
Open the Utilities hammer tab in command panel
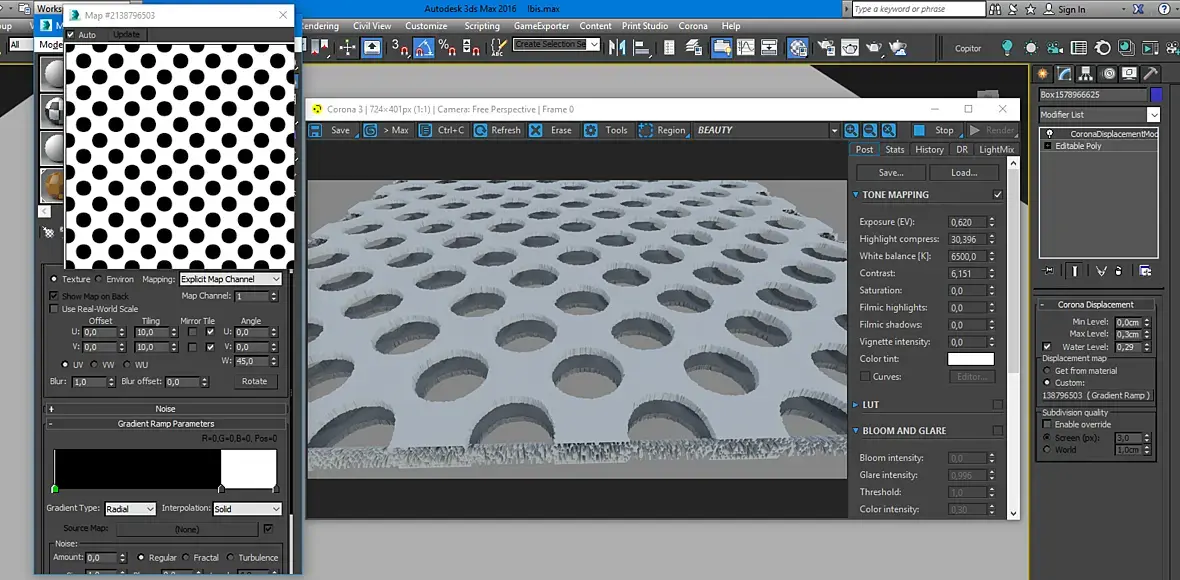[x=1151, y=74]
